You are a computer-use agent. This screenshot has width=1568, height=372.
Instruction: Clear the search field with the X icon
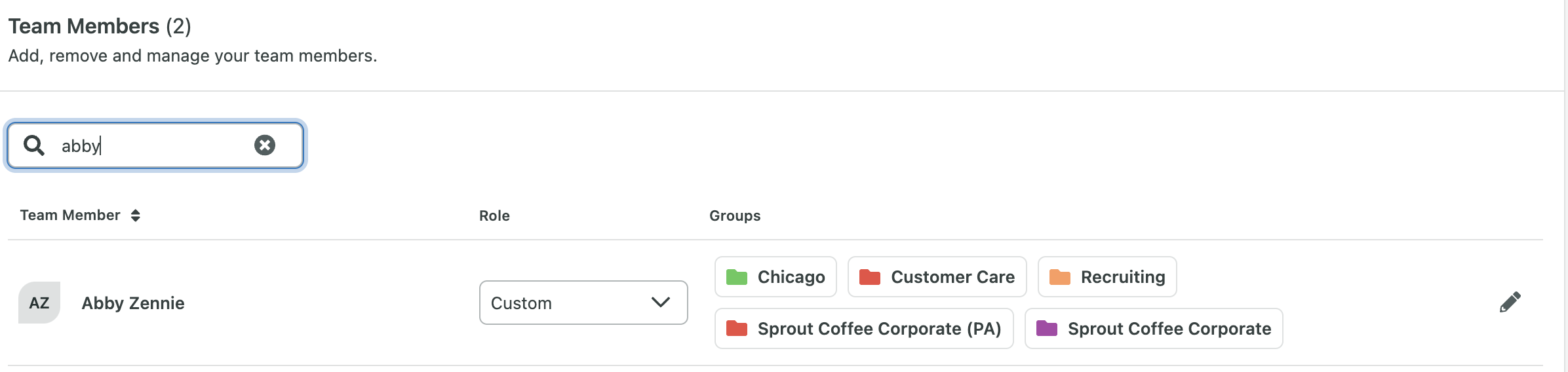click(265, 145)
